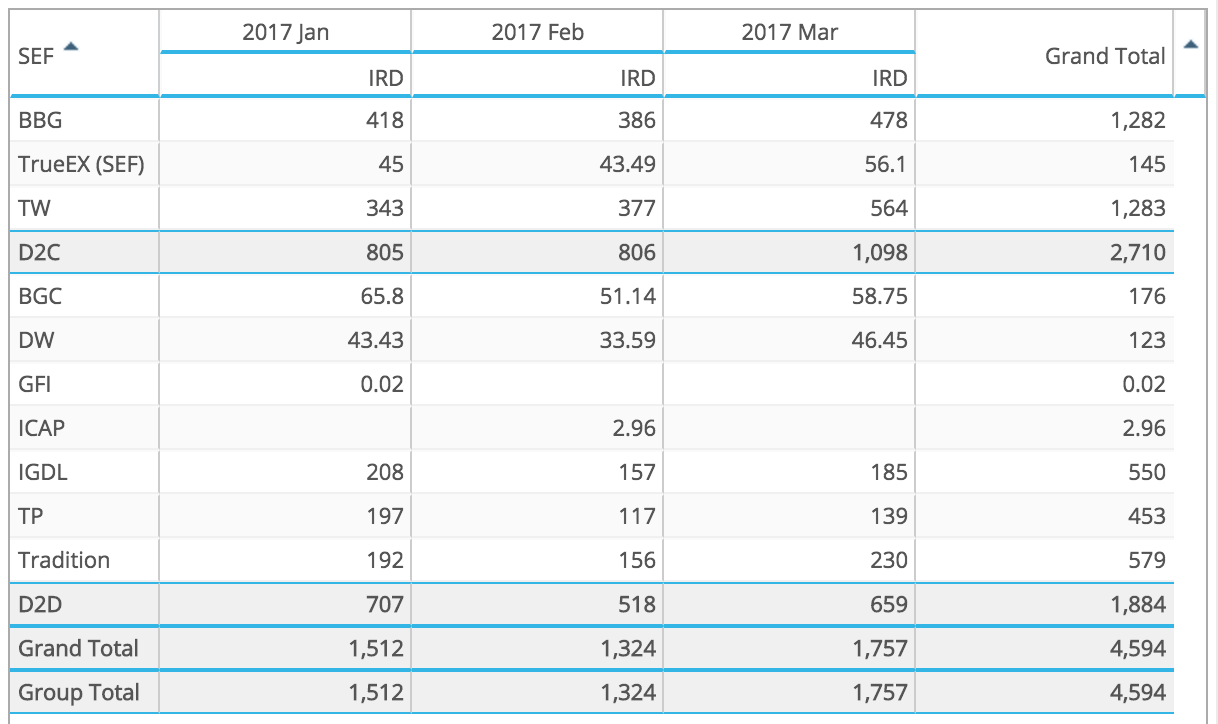The width and height of the screenshot is (1218, 724).
Task: Click TW's 2017 Mar value 564
Action: coord(889,208)
